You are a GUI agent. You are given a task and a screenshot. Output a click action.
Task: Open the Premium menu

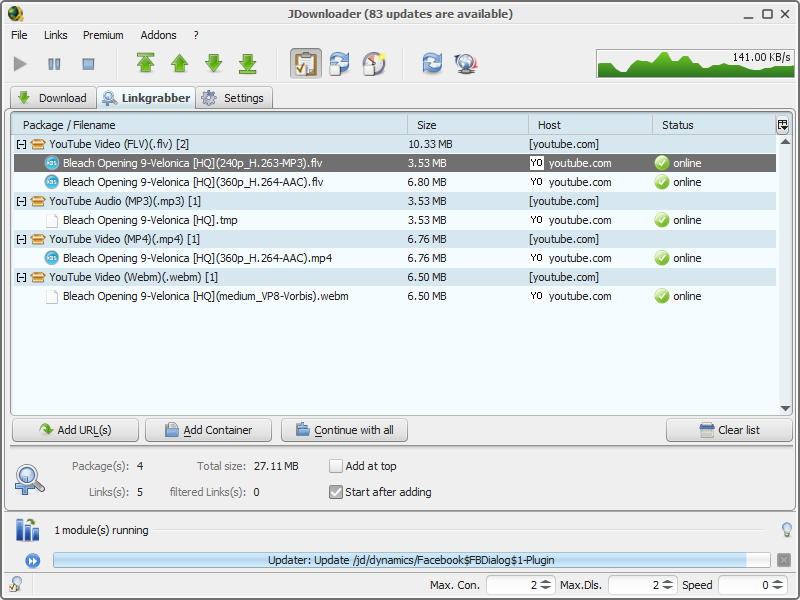click(103, 35)
